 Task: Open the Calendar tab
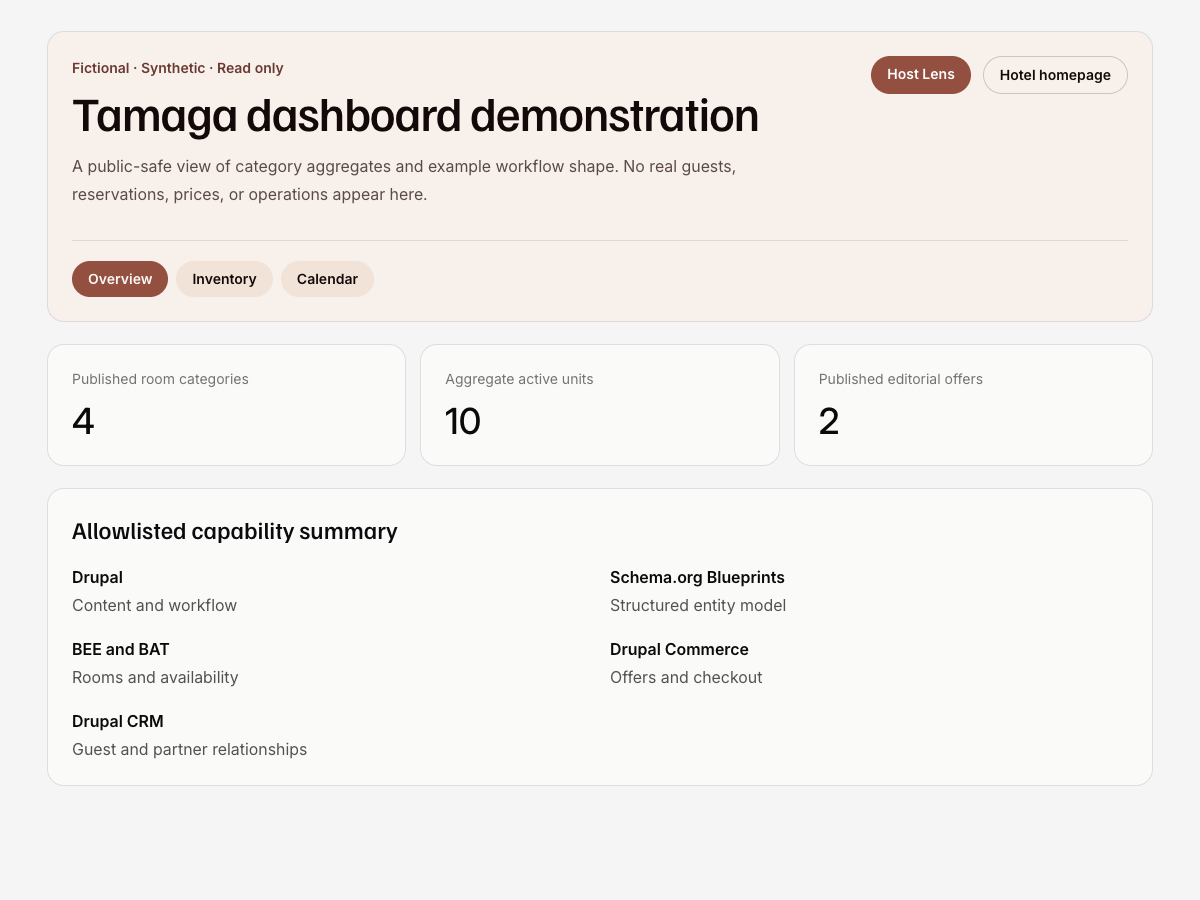(x=327, y=279)
